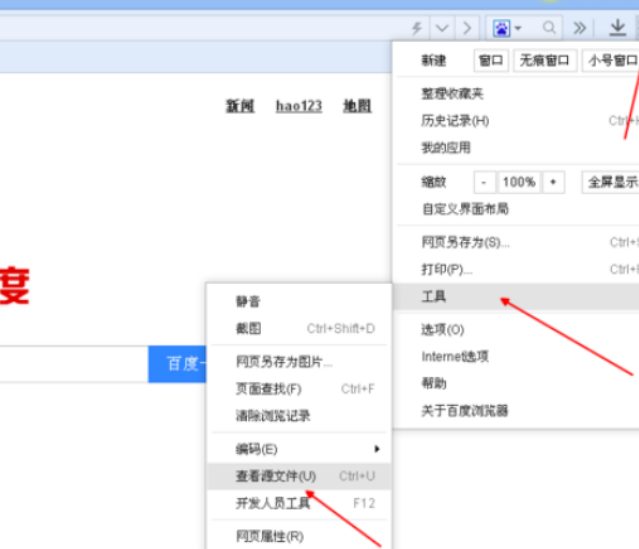Choose 网页另存为图片... submenu item

[x=299, y=362]
